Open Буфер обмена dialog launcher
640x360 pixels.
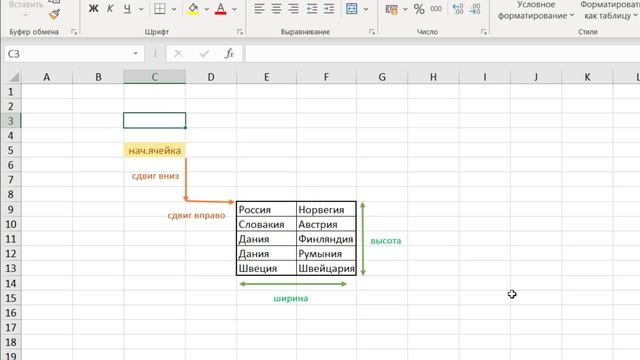[x=74, y=32]
